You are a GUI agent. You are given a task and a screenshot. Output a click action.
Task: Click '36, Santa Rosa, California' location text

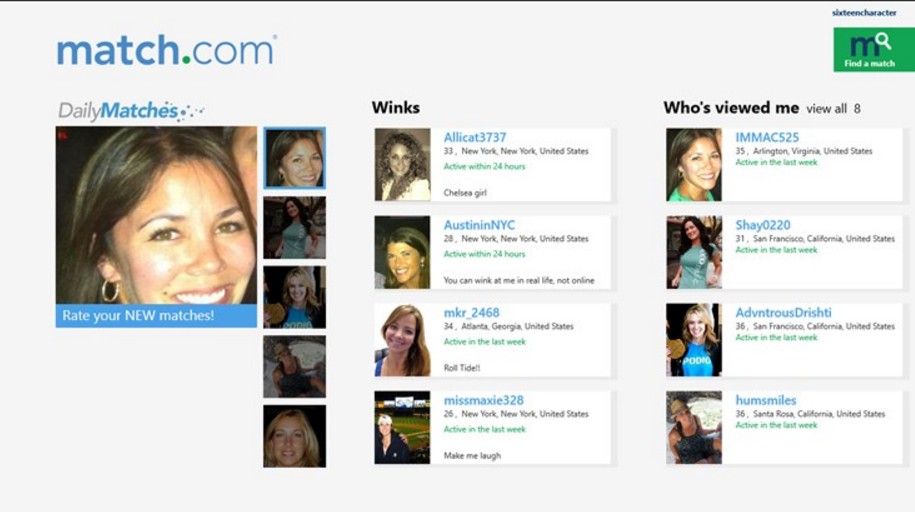[x=810, y=414]
